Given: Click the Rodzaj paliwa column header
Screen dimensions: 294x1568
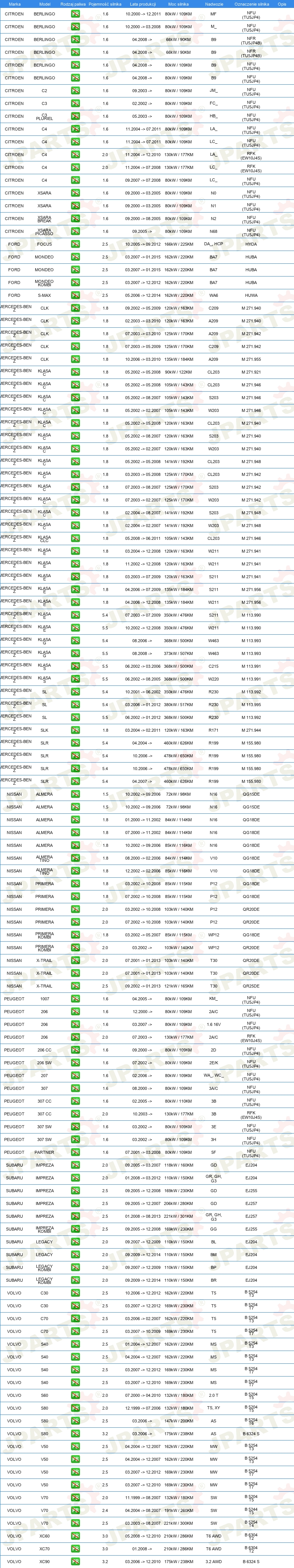Looking at the screenshot, I should click(73, 4).
